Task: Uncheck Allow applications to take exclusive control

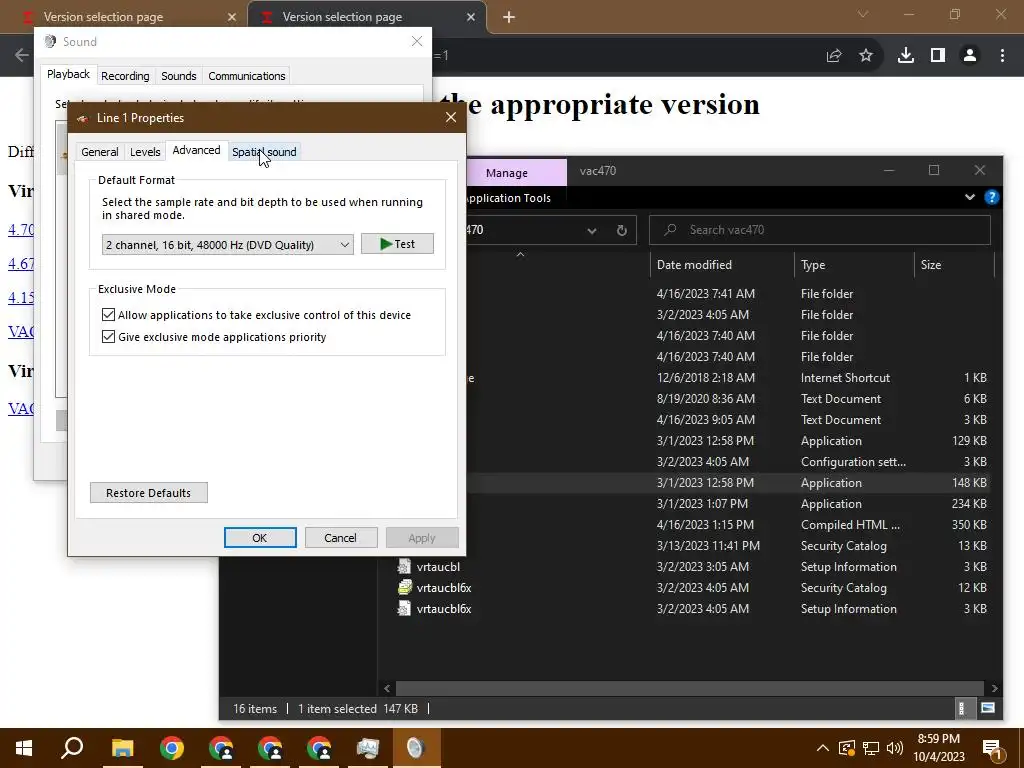Action: click(x=108, y=315)
